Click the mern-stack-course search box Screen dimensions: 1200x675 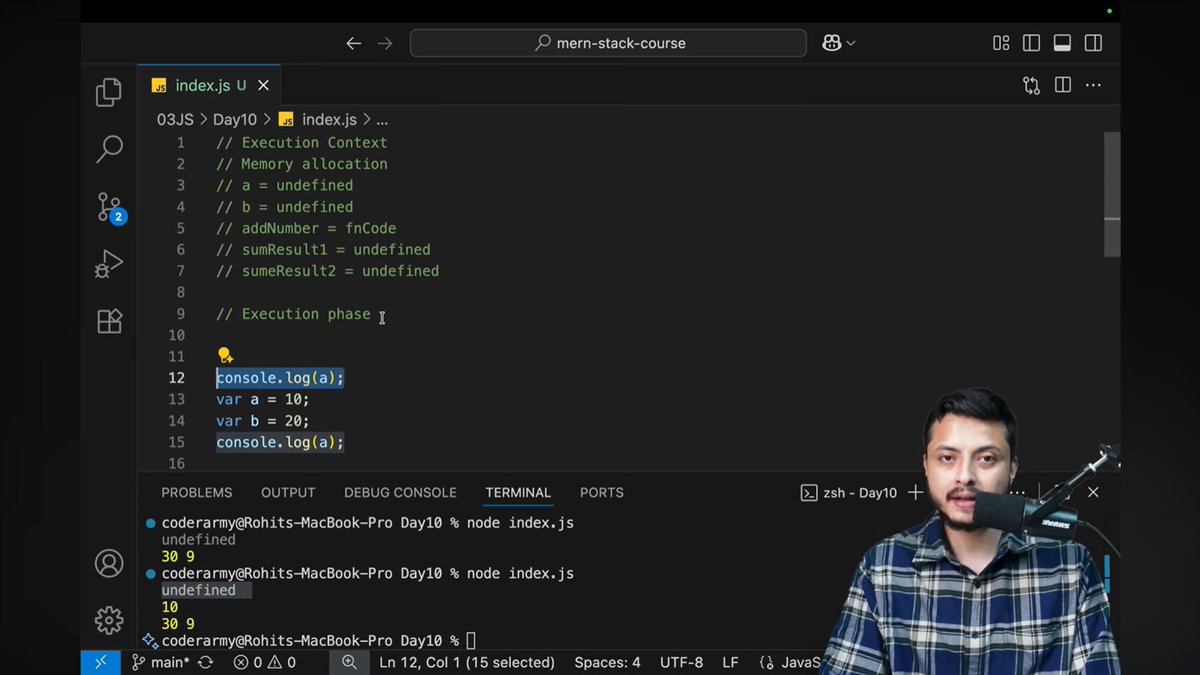(x=608, y=43)
